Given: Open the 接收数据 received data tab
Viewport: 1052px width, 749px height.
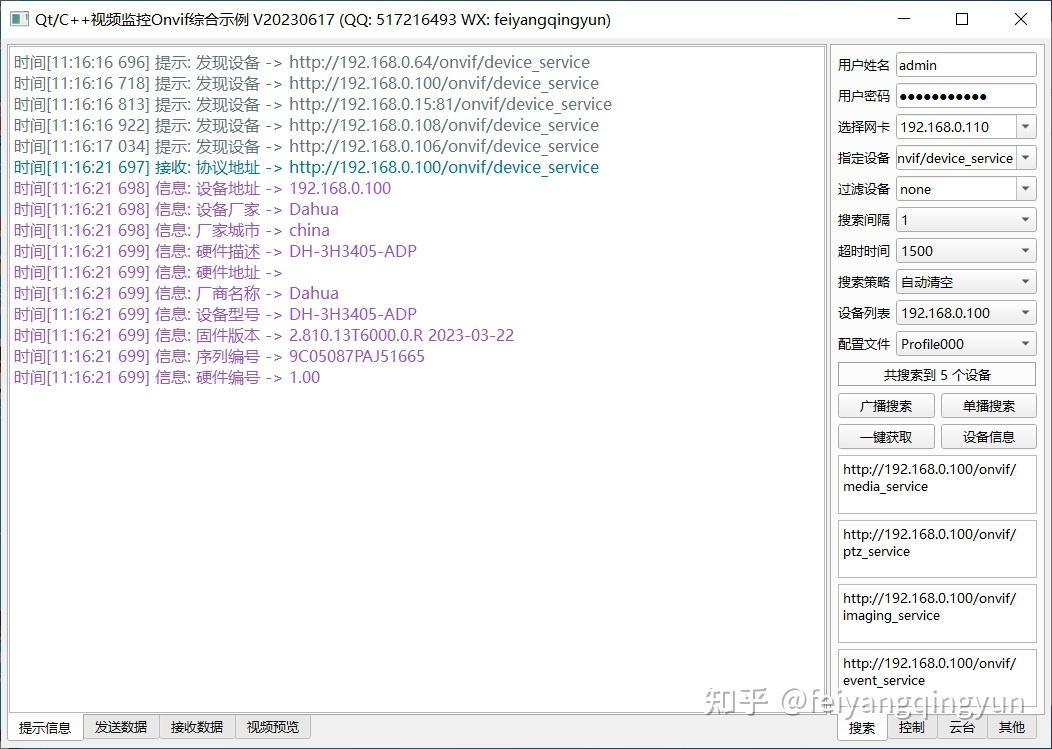Looking at the screenshot, I should point(196,727).
